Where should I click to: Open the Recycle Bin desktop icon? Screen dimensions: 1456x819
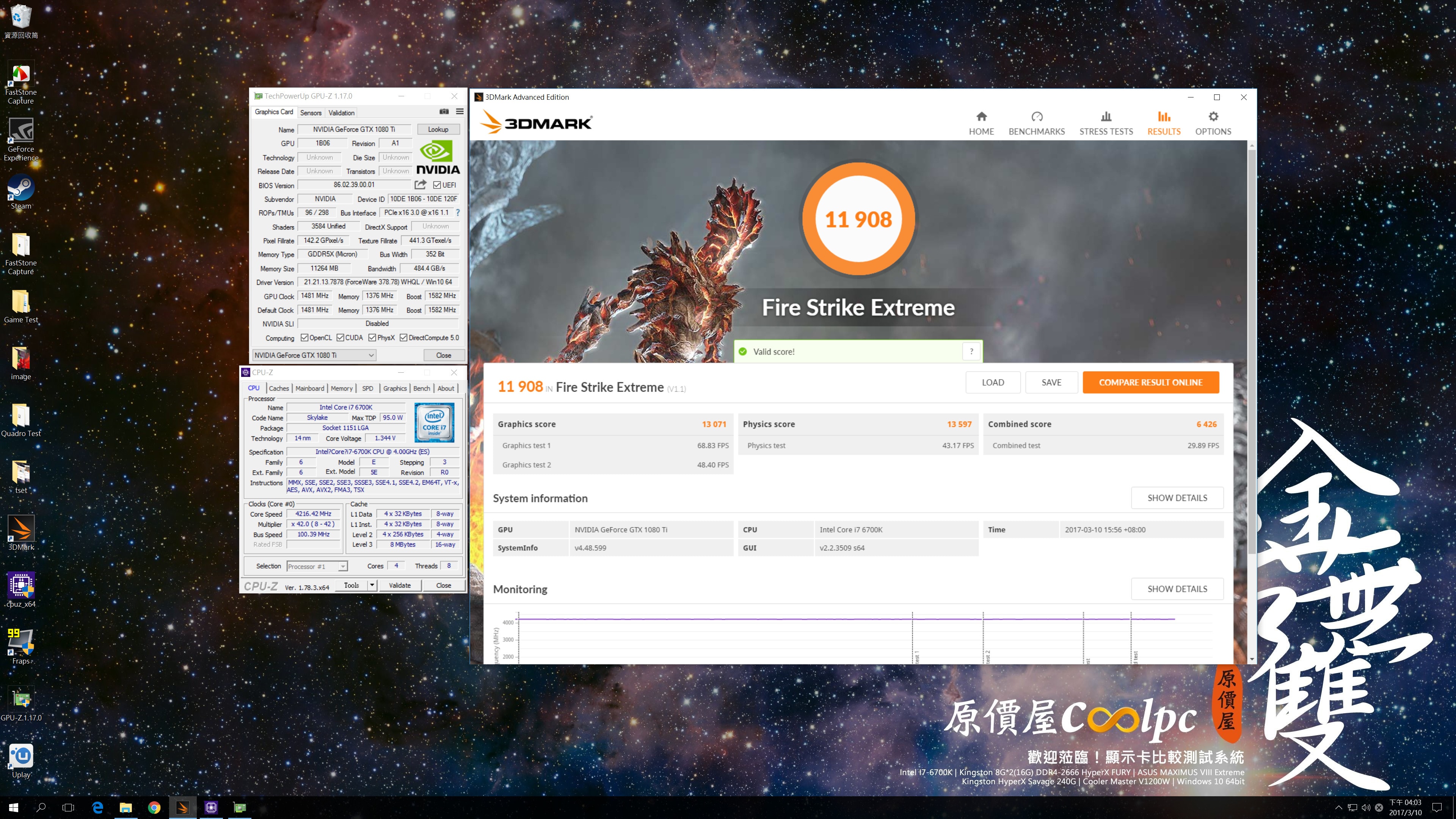[21, 22]
